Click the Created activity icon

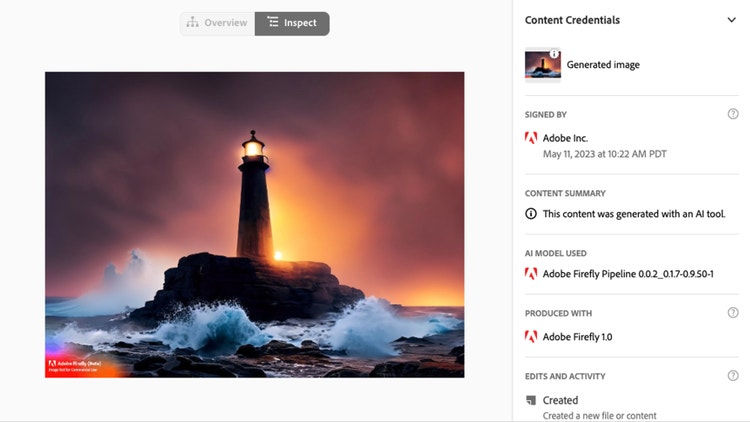click(x=531, y=400)
